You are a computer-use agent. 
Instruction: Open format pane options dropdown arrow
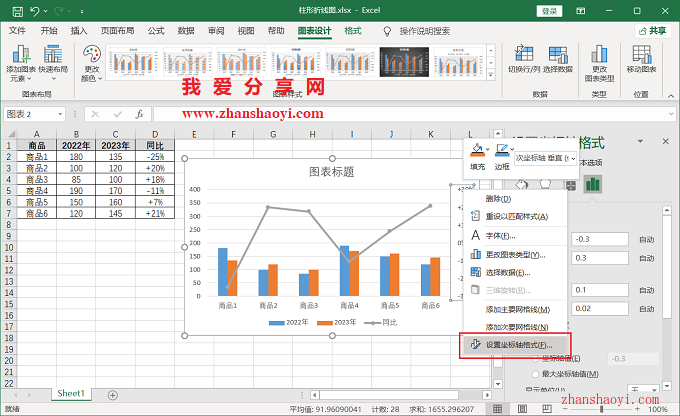click(x=640, y=141)
